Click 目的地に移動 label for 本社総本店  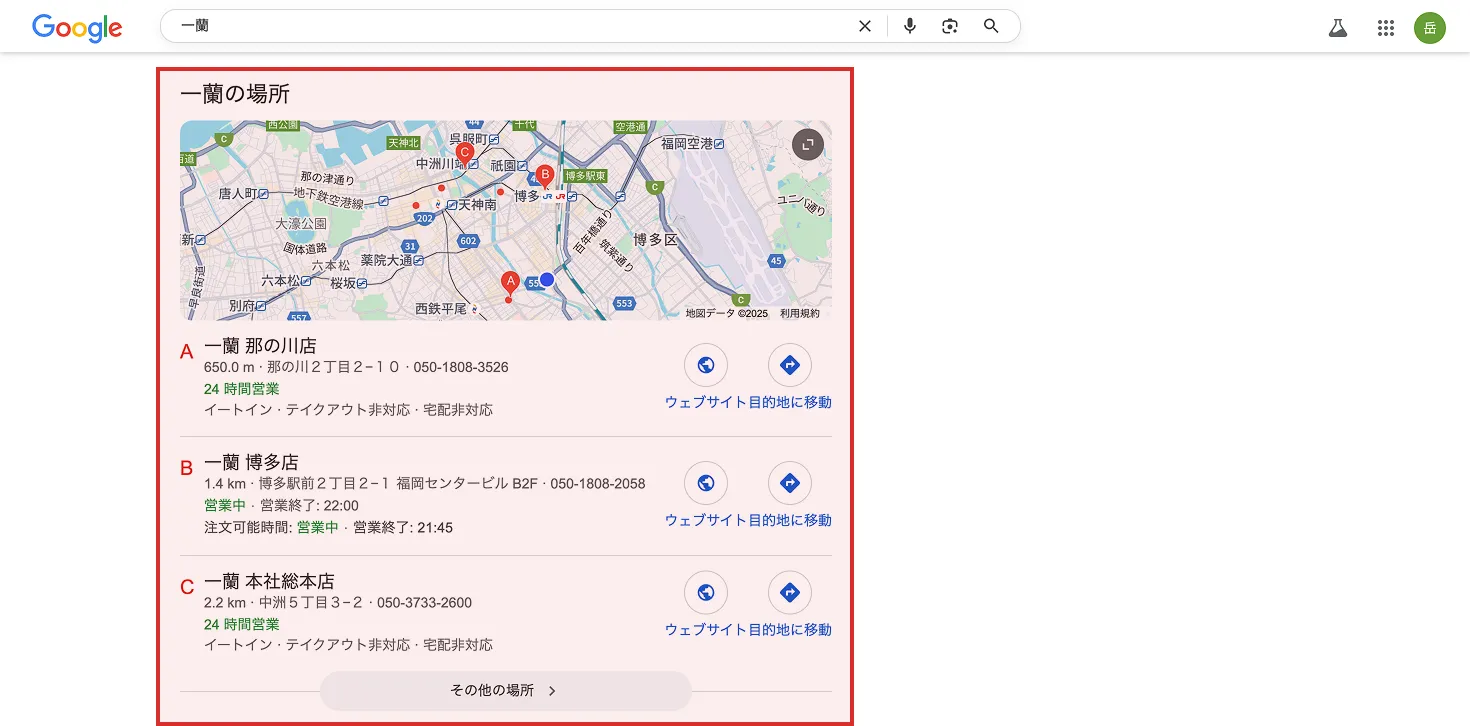click(x=790, y=630)
